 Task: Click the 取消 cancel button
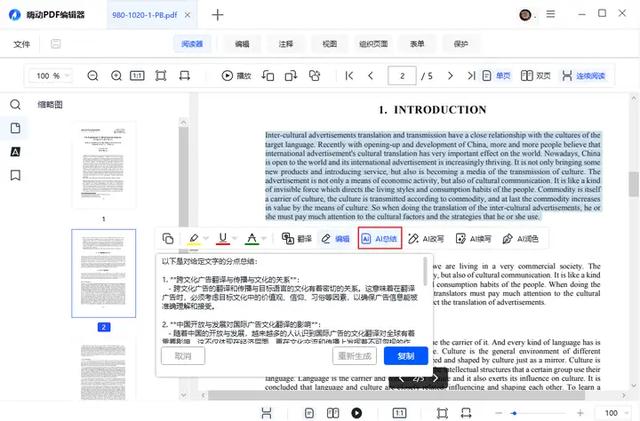[x=183, y=356]
